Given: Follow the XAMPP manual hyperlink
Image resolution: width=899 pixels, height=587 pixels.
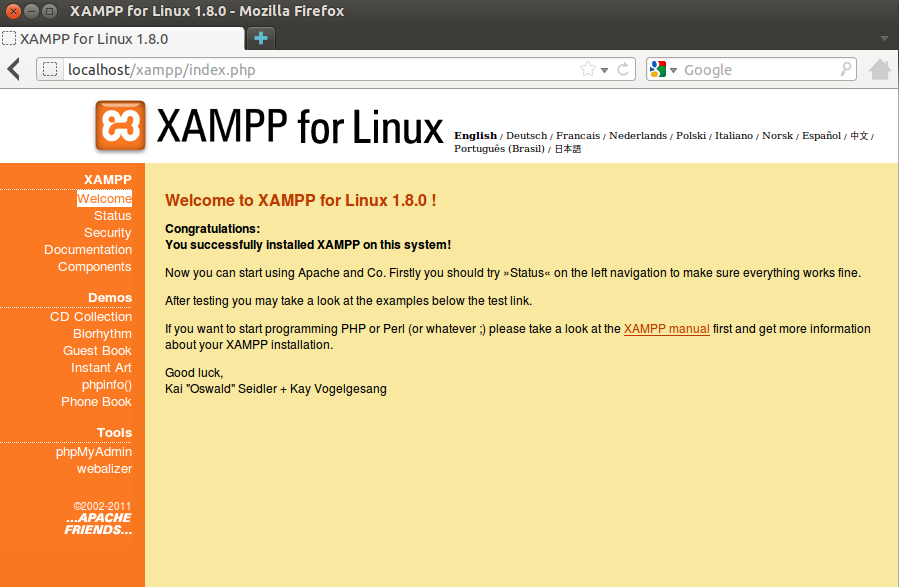Looking at the screenshot, I should point(667,329).
